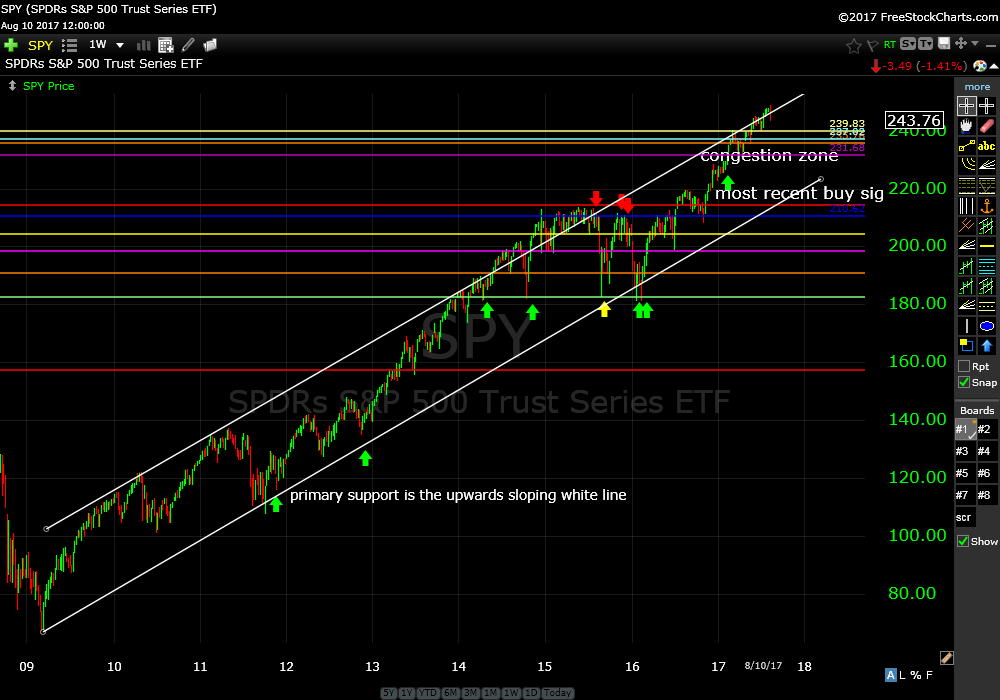Select the trend line drawing tool
This screenshot has width=1000, height=700.
point(966,146)
